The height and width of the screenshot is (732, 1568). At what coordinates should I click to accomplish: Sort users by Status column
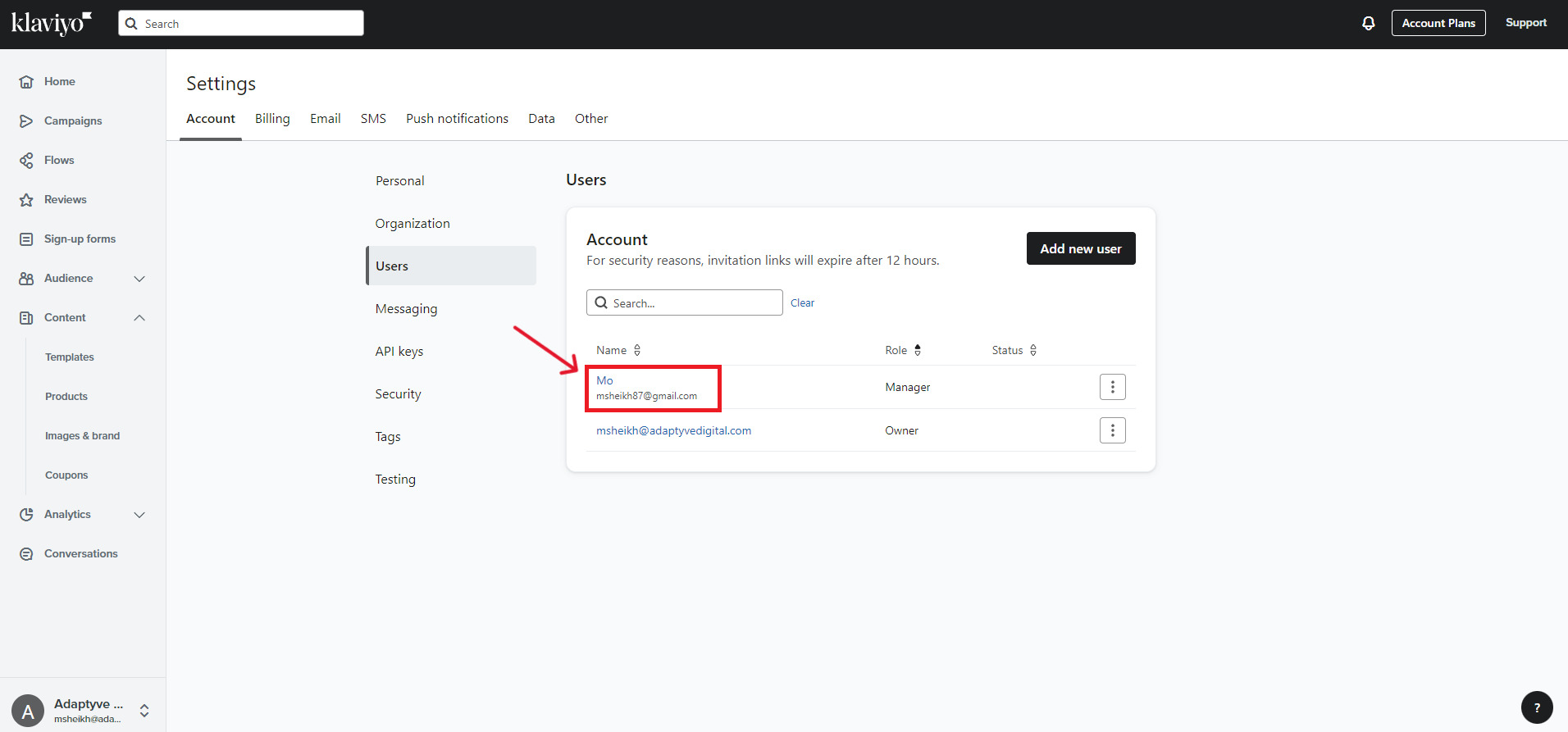click(x=1032, y=350)
